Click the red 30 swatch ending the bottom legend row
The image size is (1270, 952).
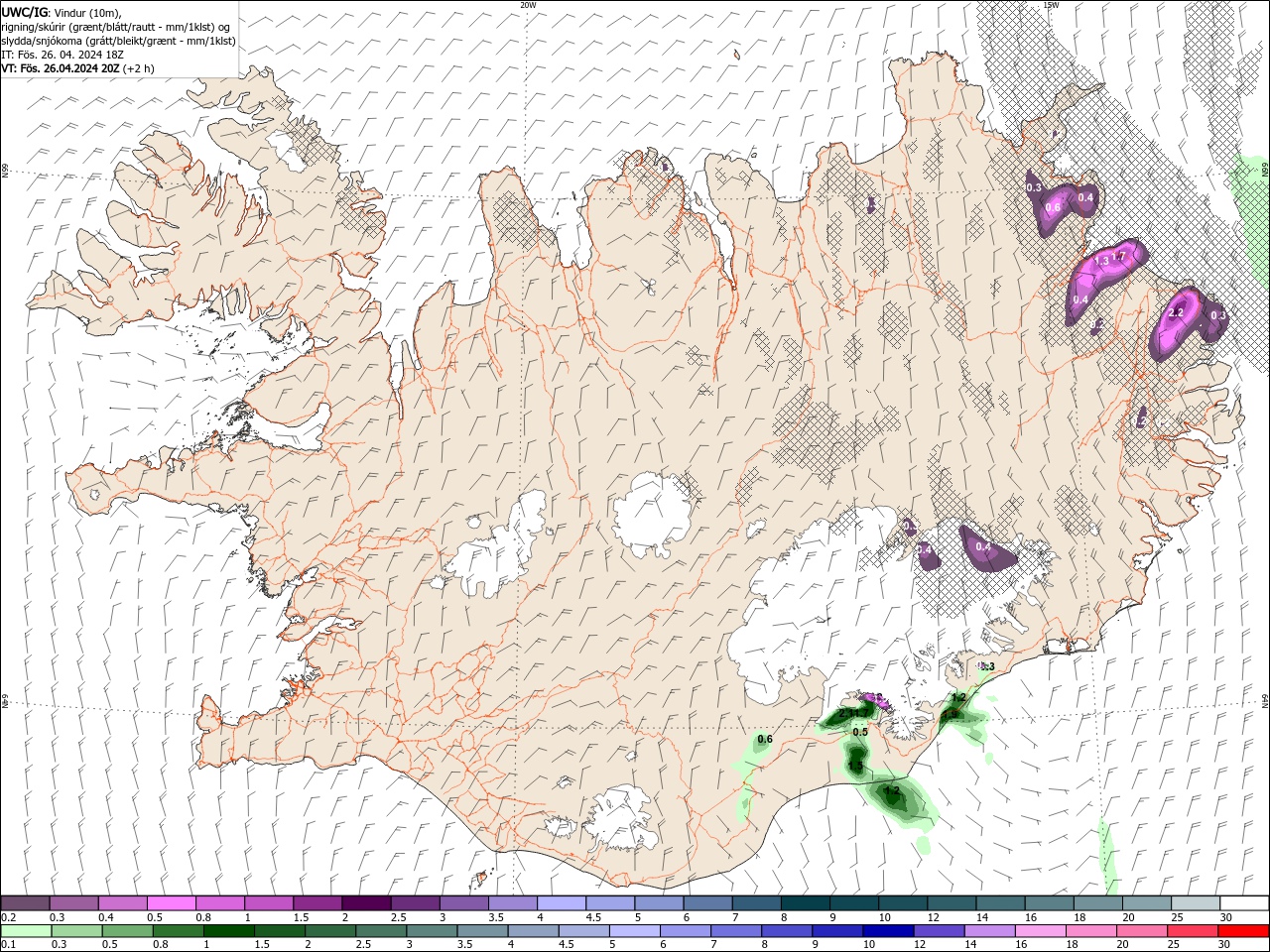[1243, 931]
